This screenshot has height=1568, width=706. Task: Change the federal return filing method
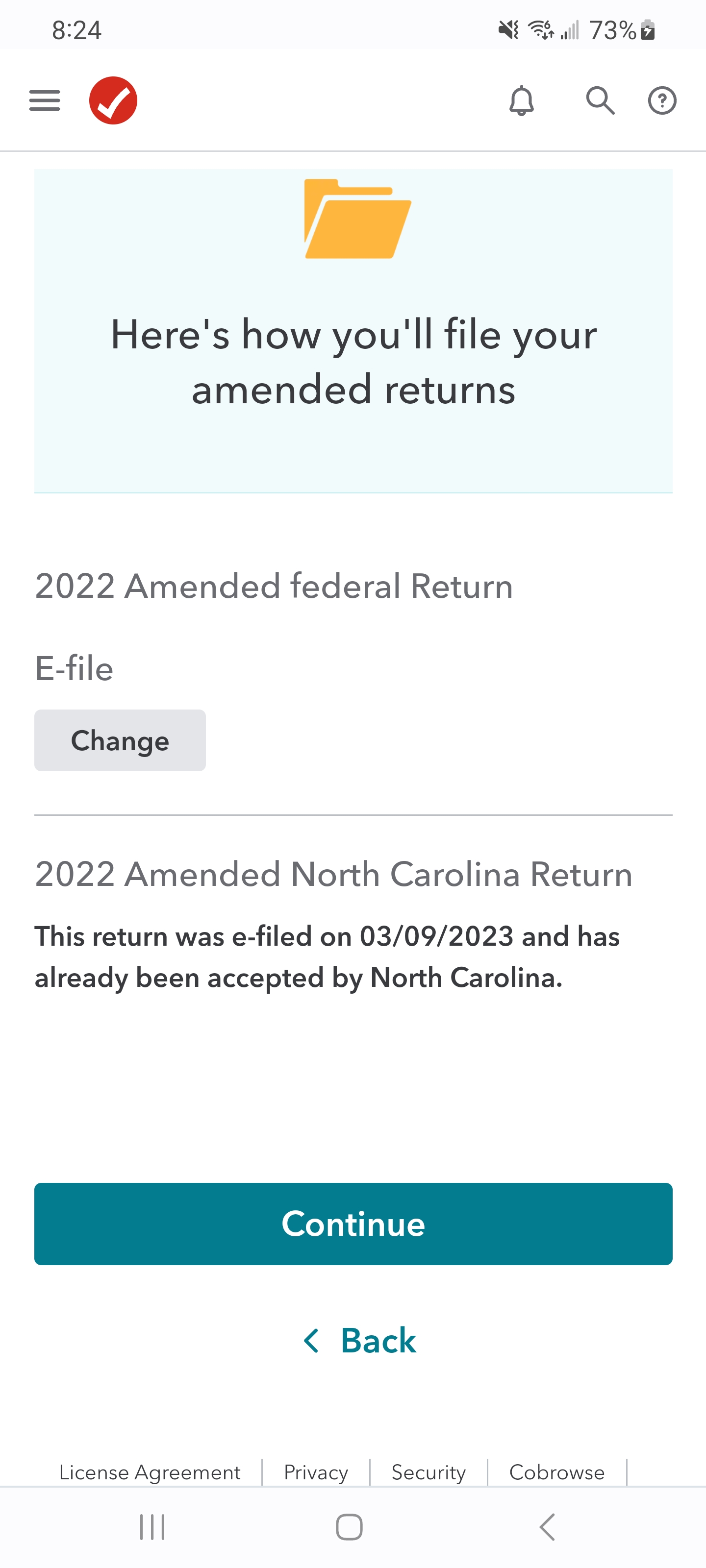[x=120, y=740]
